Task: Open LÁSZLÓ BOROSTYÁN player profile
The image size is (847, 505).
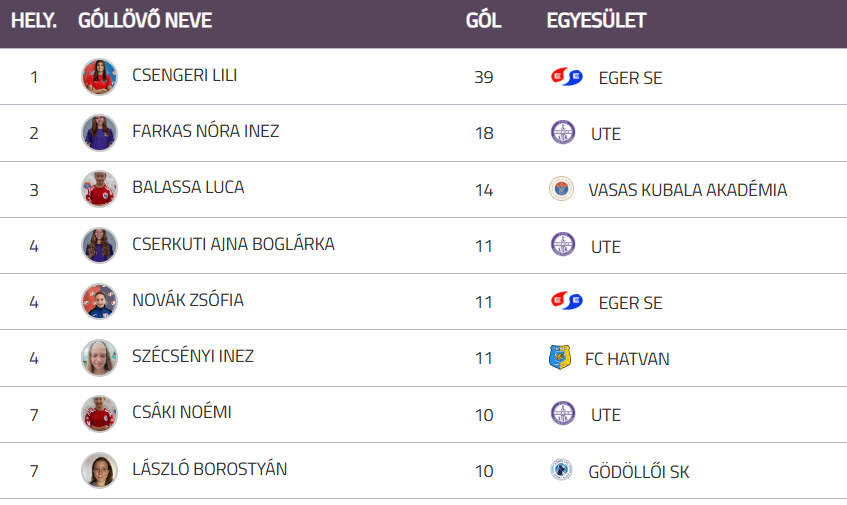Action: click(x=209, y=469)
